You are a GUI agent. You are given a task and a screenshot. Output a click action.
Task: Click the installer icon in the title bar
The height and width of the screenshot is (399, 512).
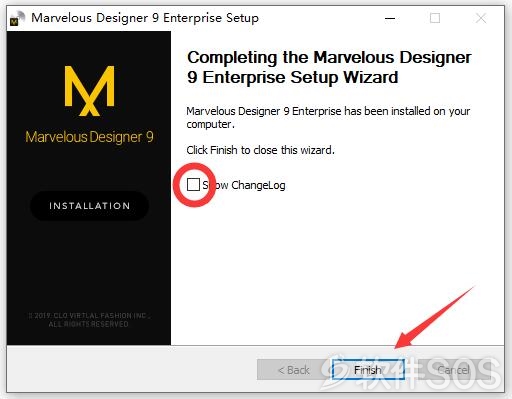[17, 18]
